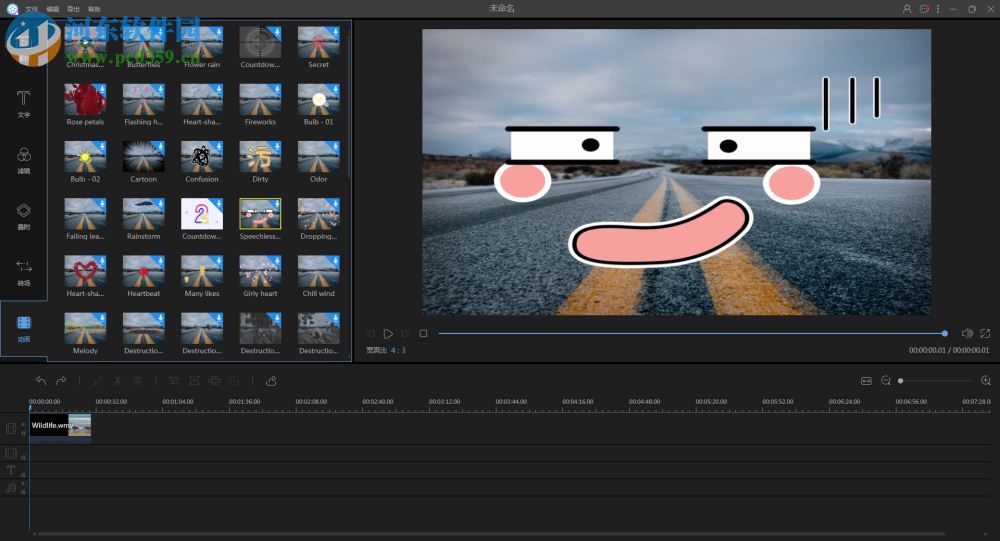This screenshot has height=541, width=1000.
Task: Click the undo arrow in timeline toolbar
Action: point(41,381)
